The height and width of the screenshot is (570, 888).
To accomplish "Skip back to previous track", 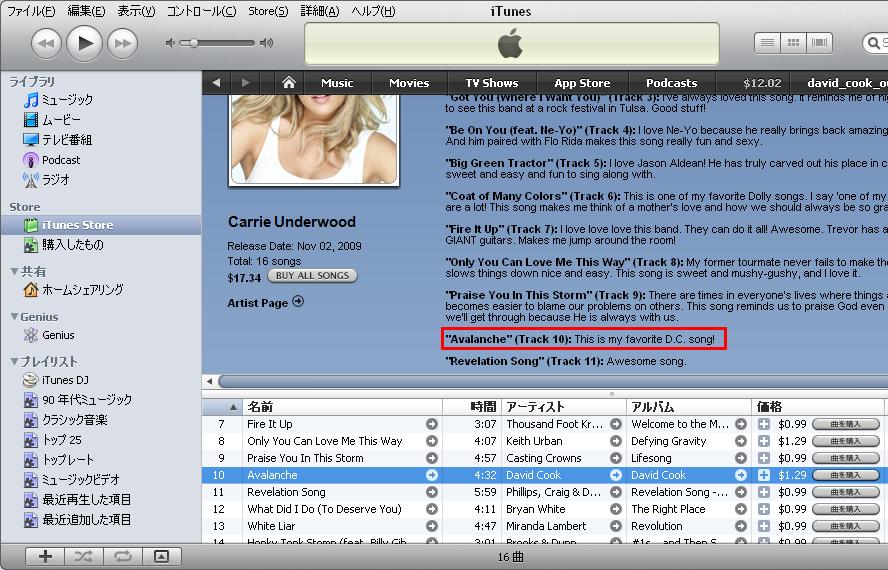I will click(46, 44).
